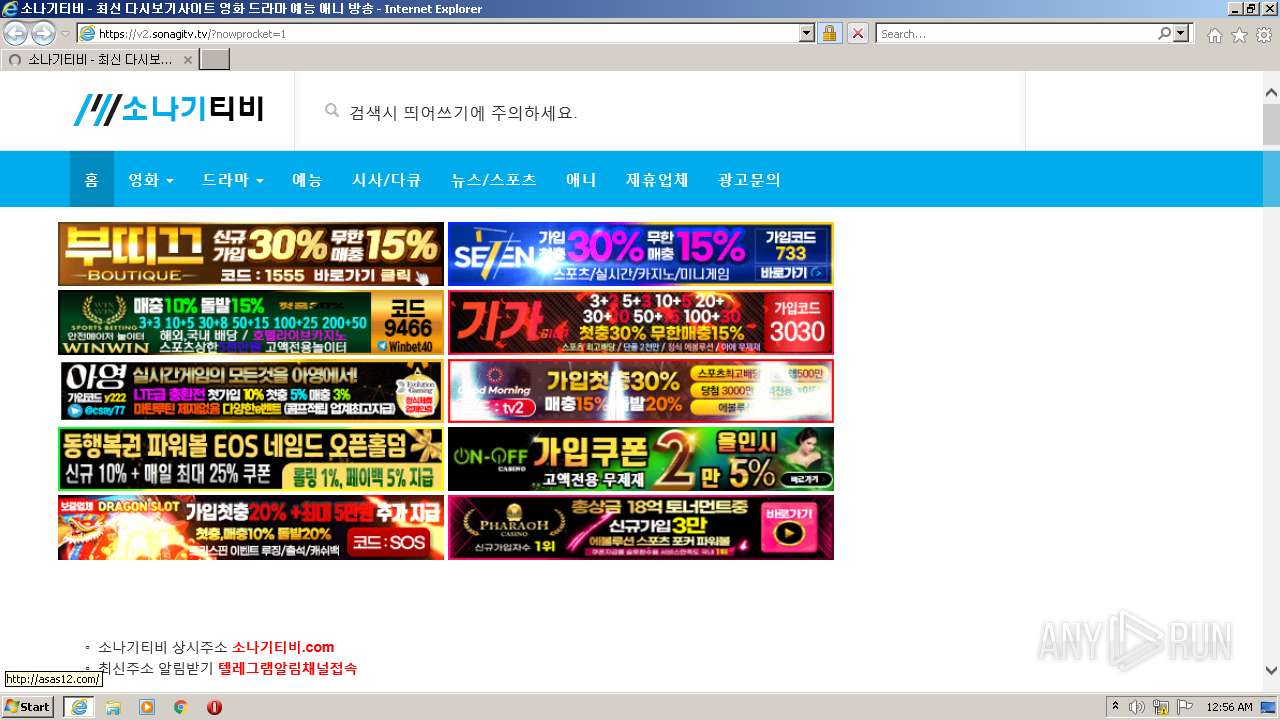Screen dimensions: 1280x720
Task: Close the 소나기티비 browser tab
Action: click(x=187, y=59)
